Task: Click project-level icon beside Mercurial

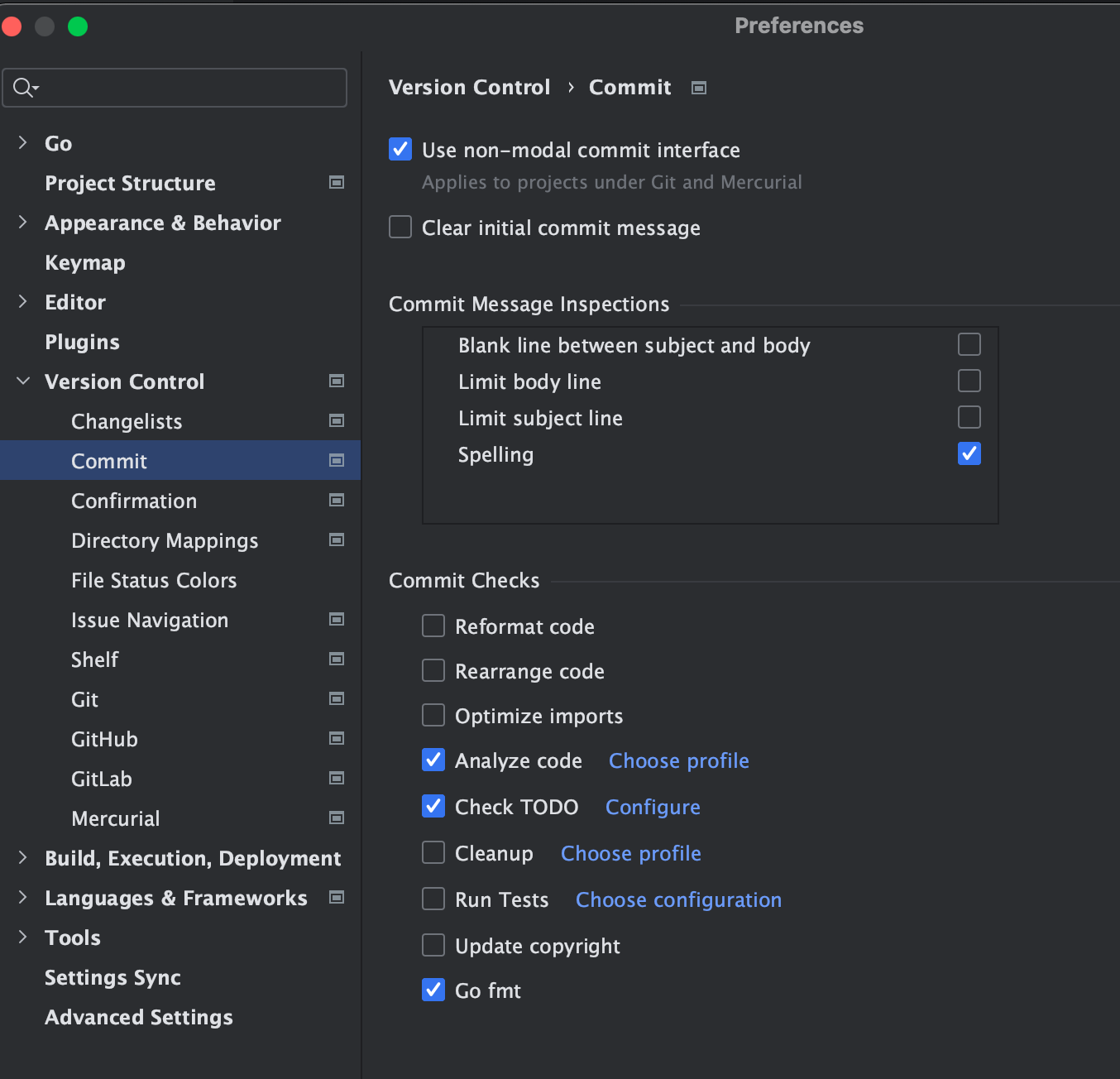Action: tap(337, 818)
